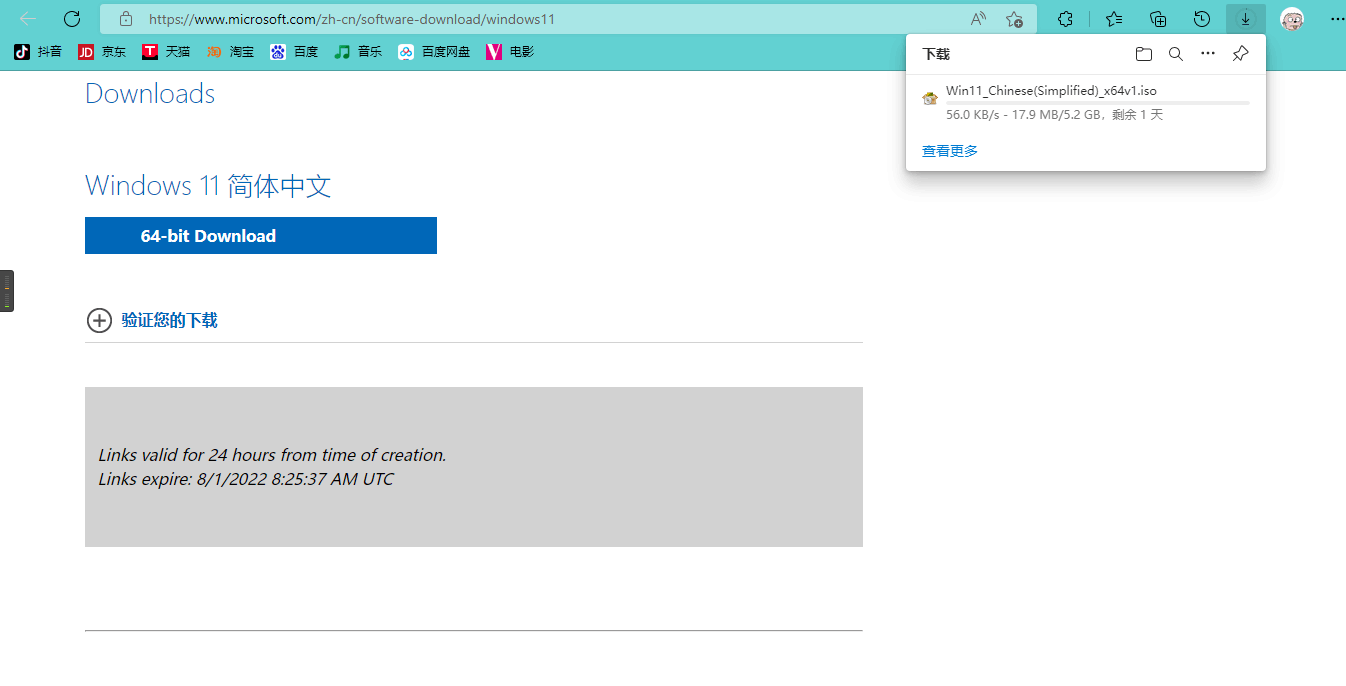Click the browser back arrow
Viewport: 1346px width, 686px height.
click(28, 19)
